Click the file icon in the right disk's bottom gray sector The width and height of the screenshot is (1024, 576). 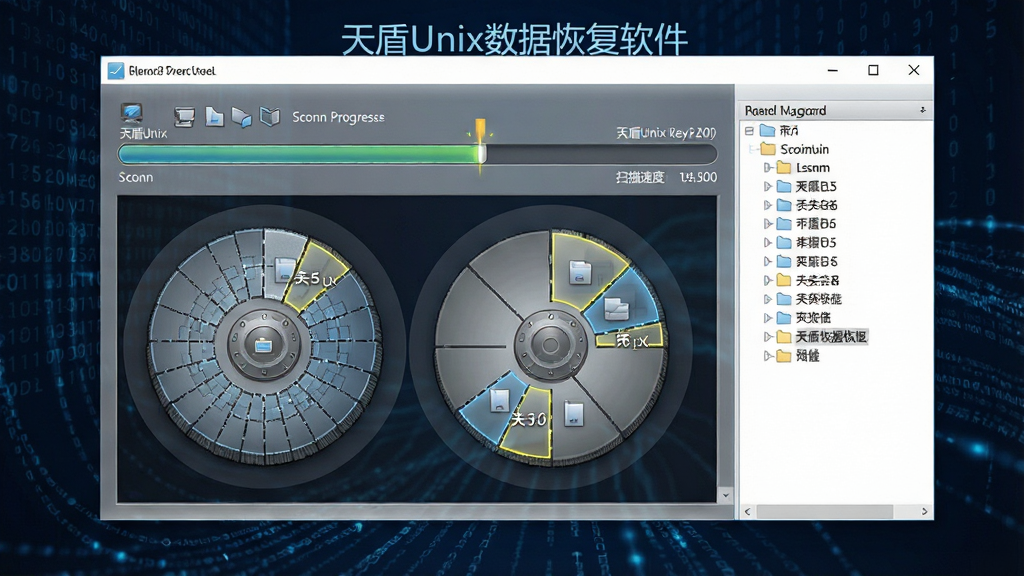(x=573, y=414)
